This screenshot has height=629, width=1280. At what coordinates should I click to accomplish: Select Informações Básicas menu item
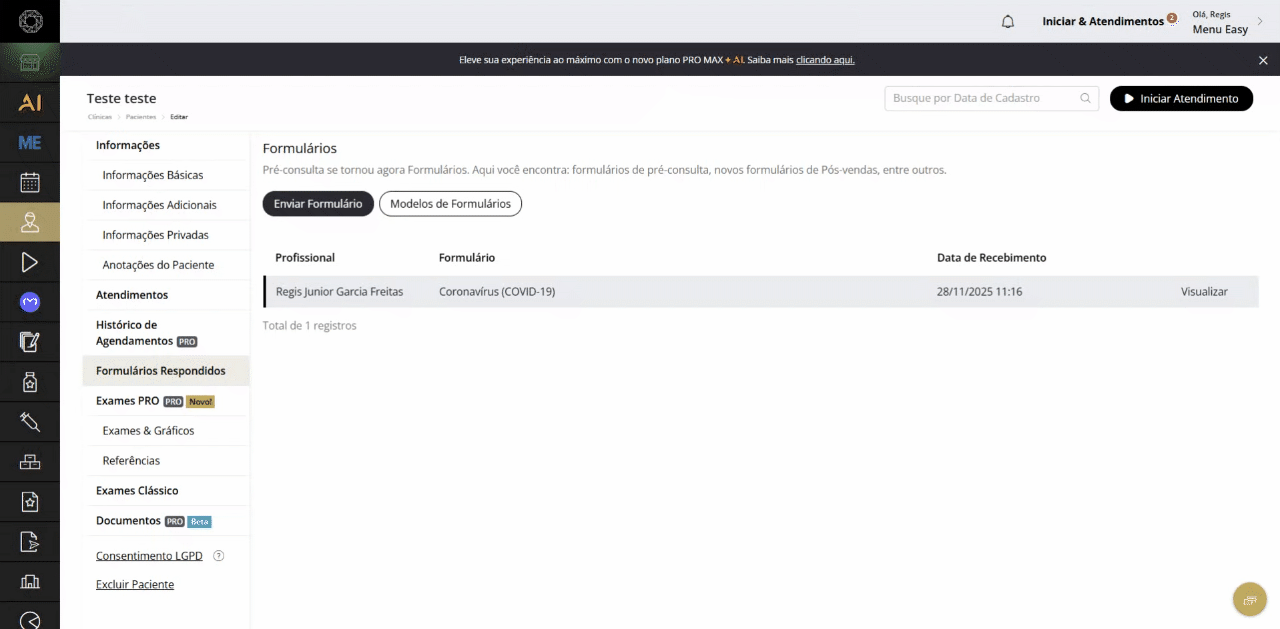pyautogui.click(x=152, y=175)
